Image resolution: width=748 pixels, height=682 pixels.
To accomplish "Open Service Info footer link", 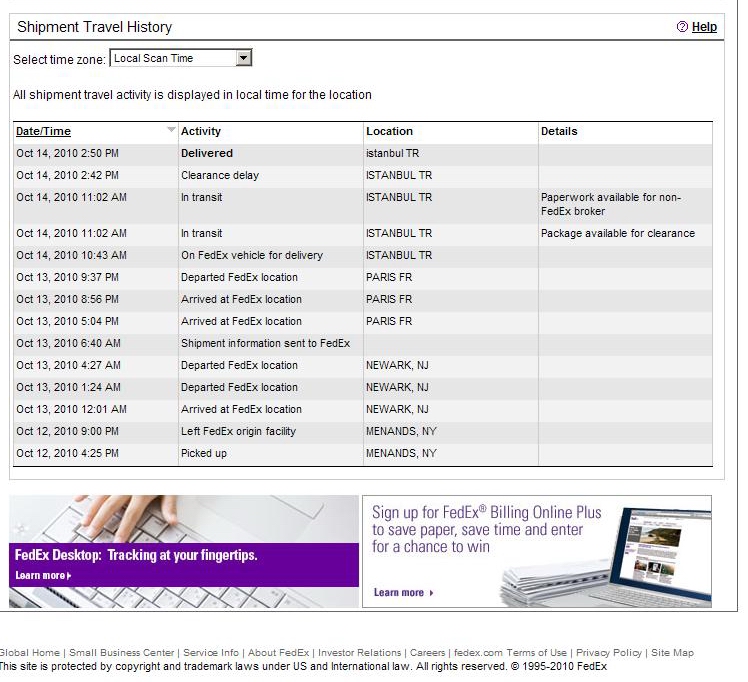I will 211,652.
